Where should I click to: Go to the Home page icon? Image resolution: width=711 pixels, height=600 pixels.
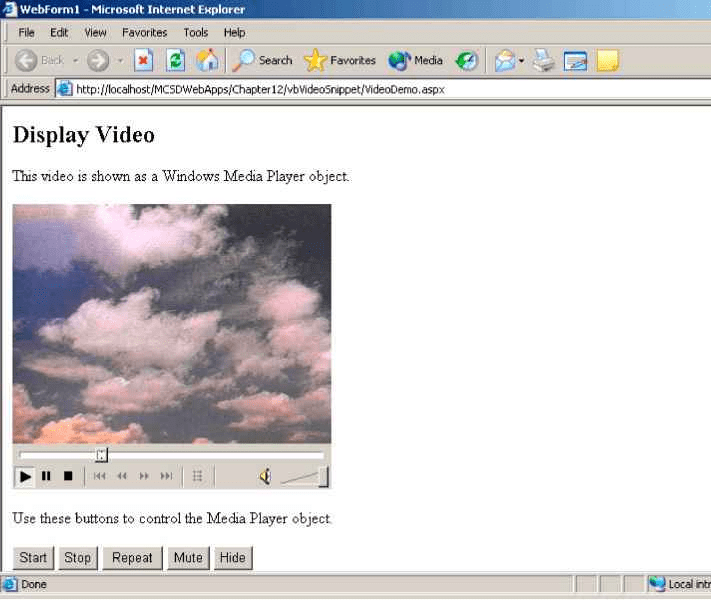point(207,60)
